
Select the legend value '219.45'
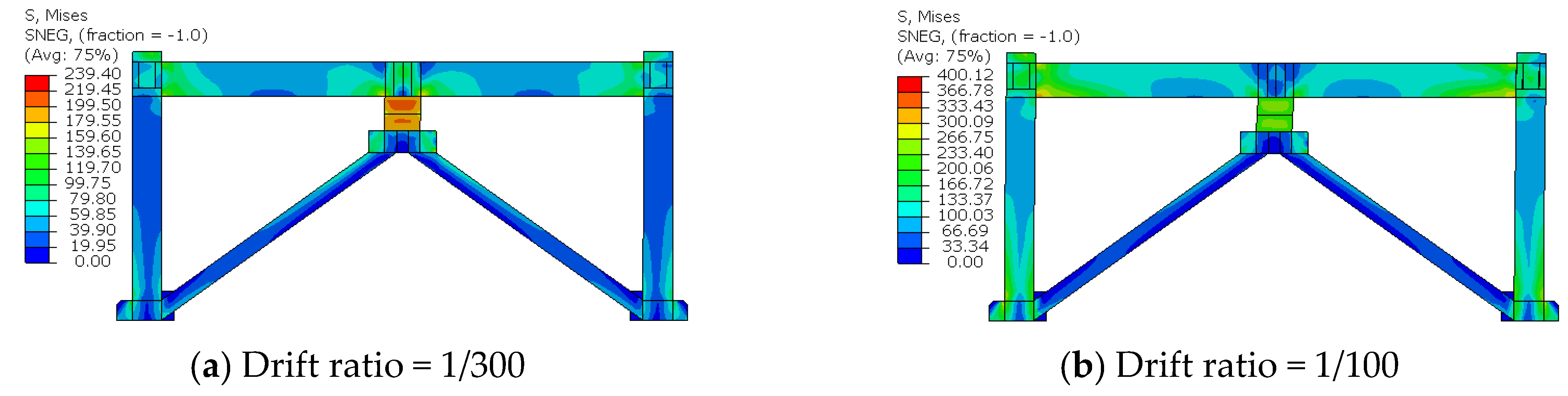[x=93, y=90]
